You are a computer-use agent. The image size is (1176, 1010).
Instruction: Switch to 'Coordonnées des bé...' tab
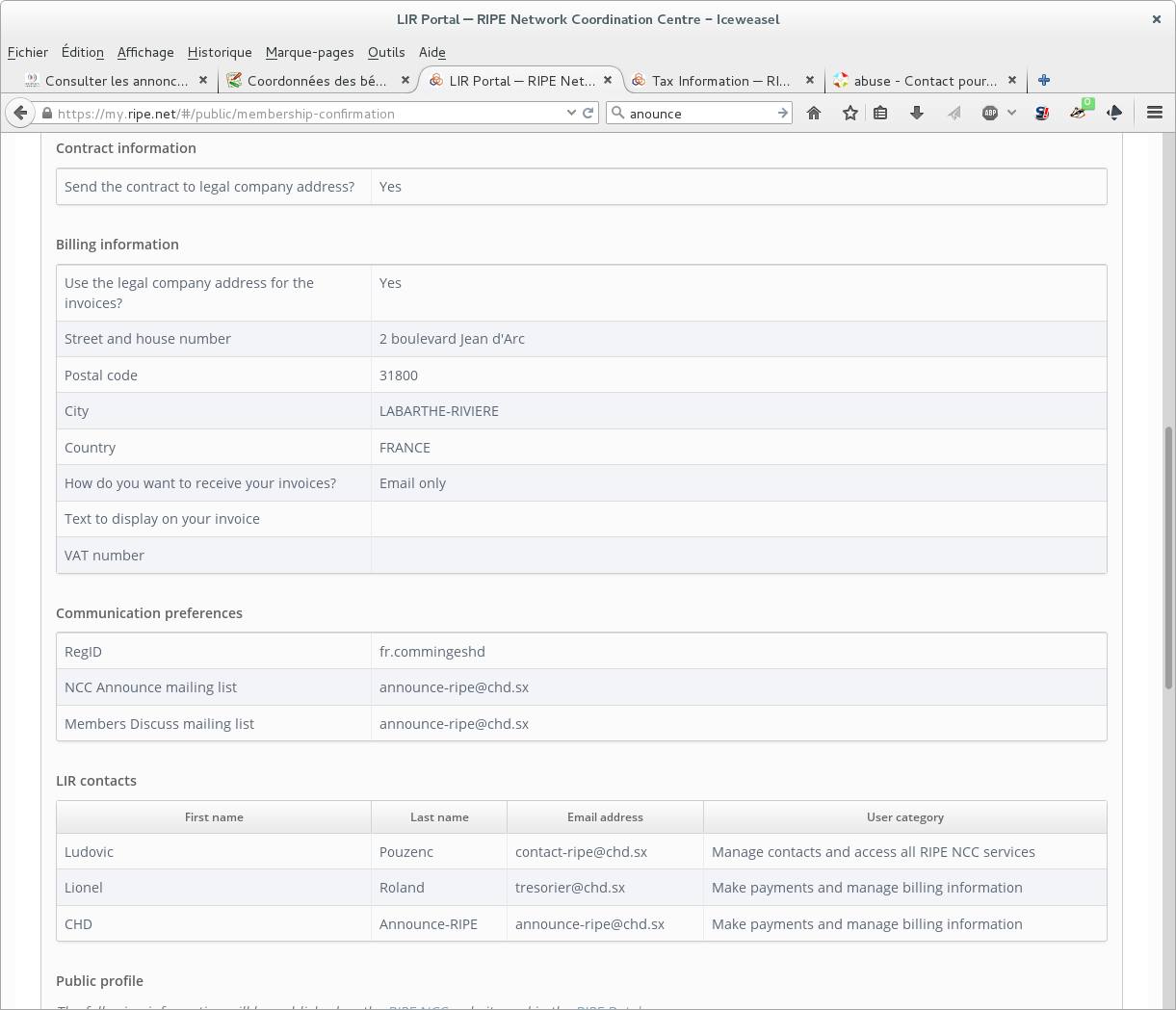click(319, 81)
